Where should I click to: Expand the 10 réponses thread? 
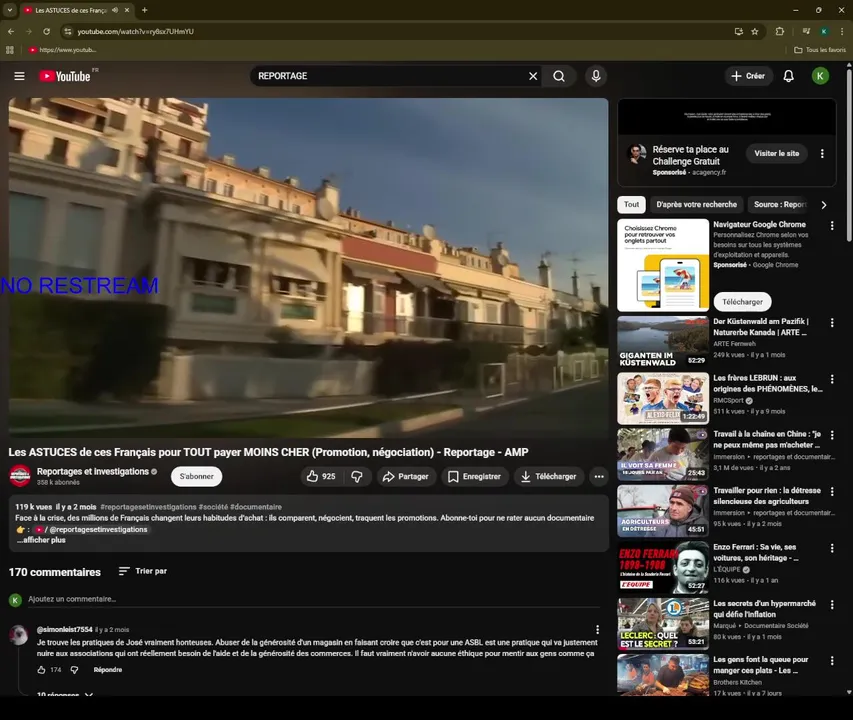pyautogui.click(x=64, y=694)
